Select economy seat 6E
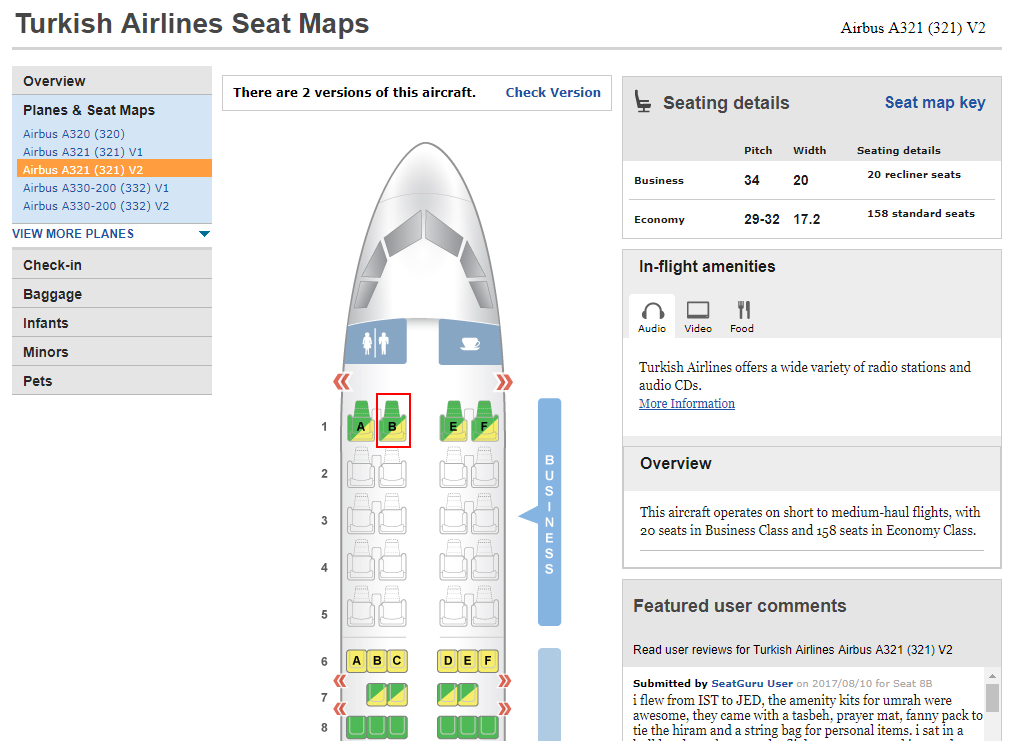 468,661
